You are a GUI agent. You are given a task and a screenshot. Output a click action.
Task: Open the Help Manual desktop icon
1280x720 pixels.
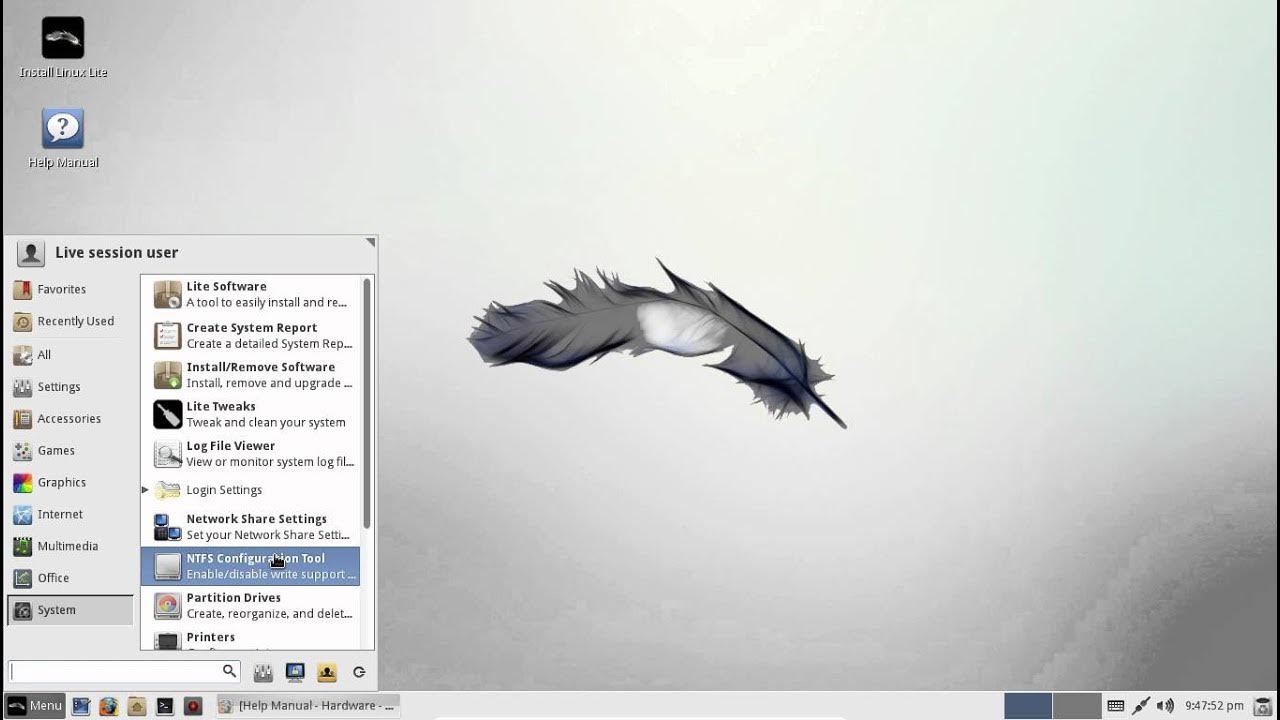63,138
